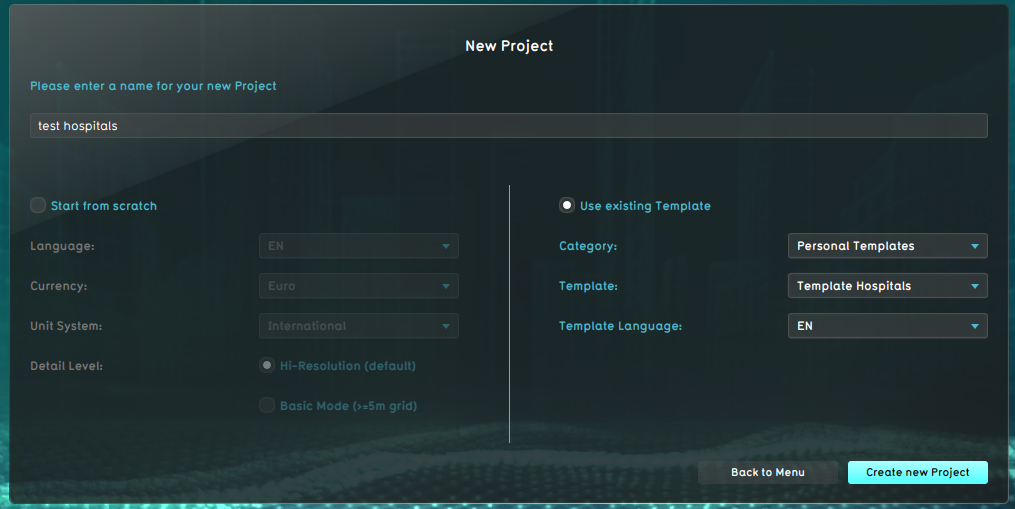Click the arrow icon on the left Language dropdown

pyautogui.click(x=446, y=246)
